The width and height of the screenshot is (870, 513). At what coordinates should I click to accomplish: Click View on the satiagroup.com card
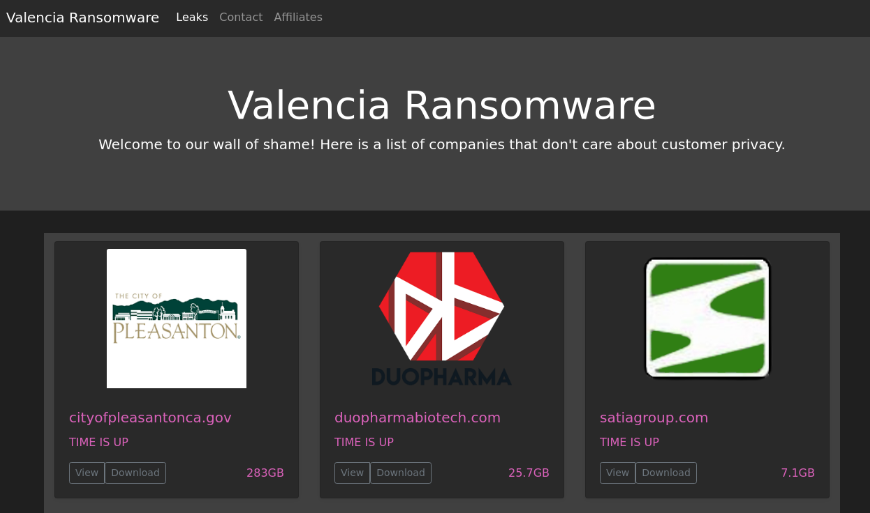(618, 473)
